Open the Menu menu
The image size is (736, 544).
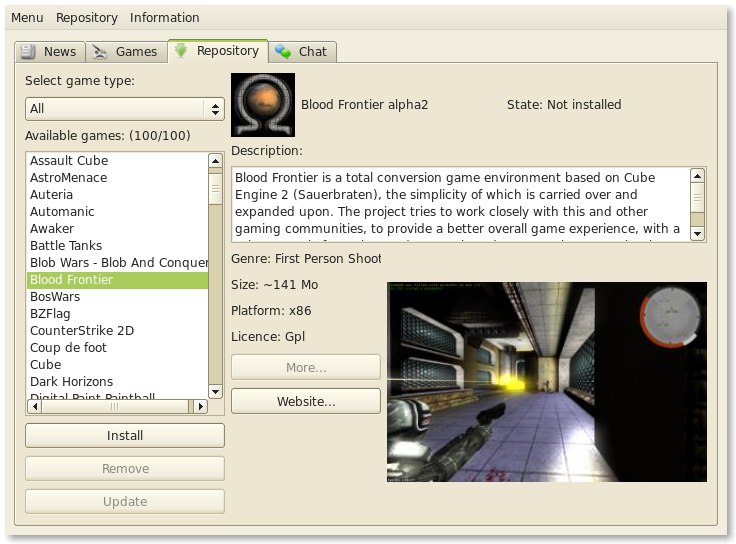point(27,17)
